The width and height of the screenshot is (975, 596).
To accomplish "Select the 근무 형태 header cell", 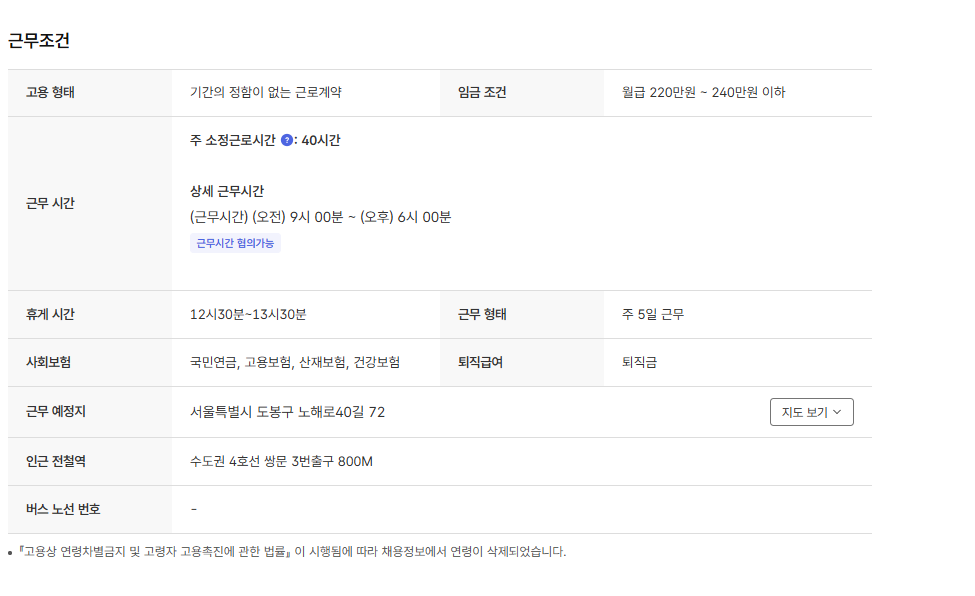I will 482,315.
